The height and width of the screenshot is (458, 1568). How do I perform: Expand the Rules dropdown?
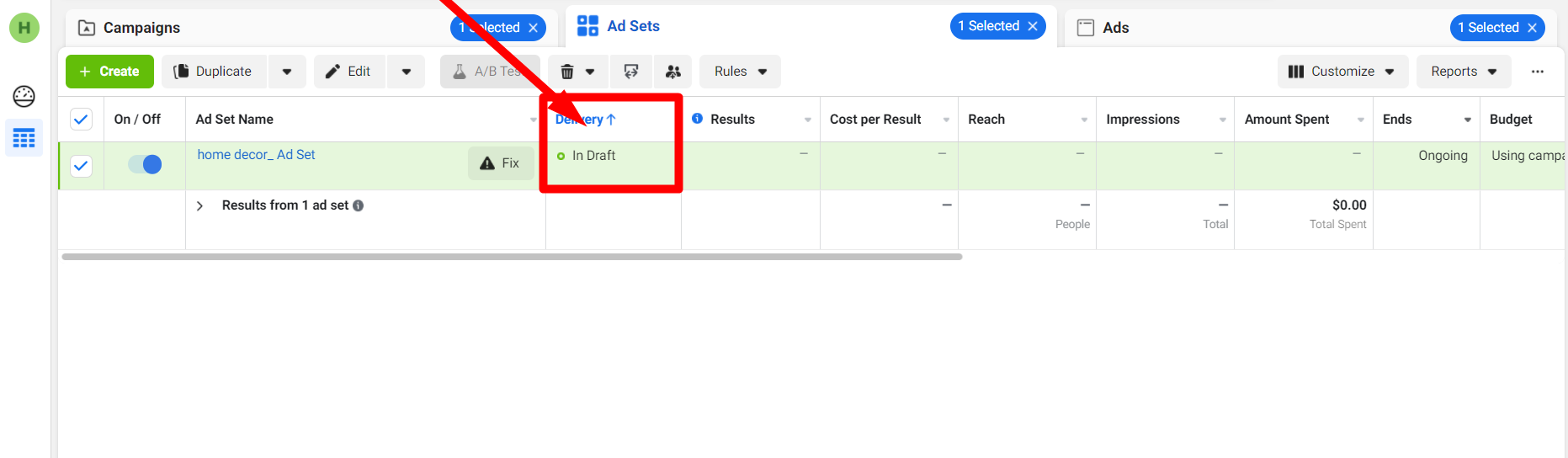point(740,72)
